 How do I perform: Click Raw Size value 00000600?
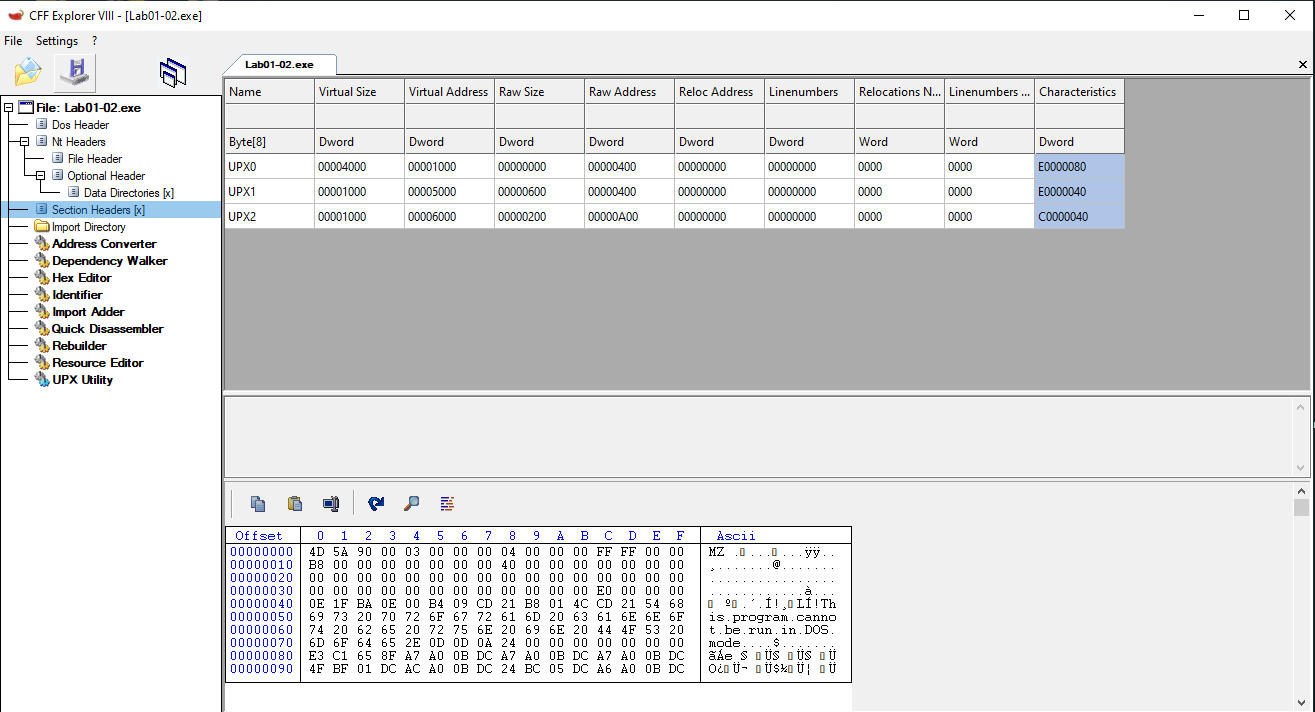click(x=539, y=191)
